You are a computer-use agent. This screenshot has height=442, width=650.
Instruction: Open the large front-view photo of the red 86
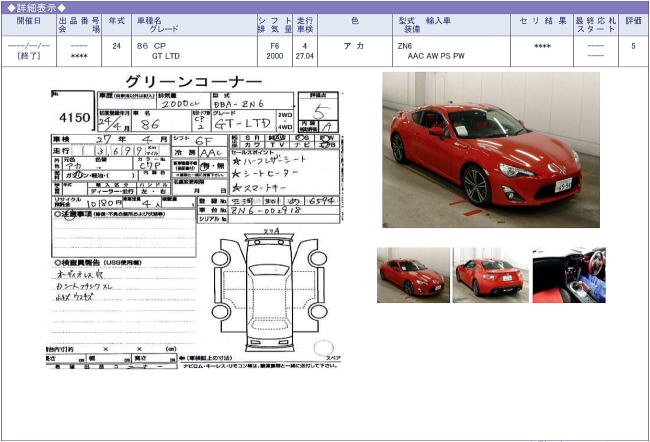[491, 150]
